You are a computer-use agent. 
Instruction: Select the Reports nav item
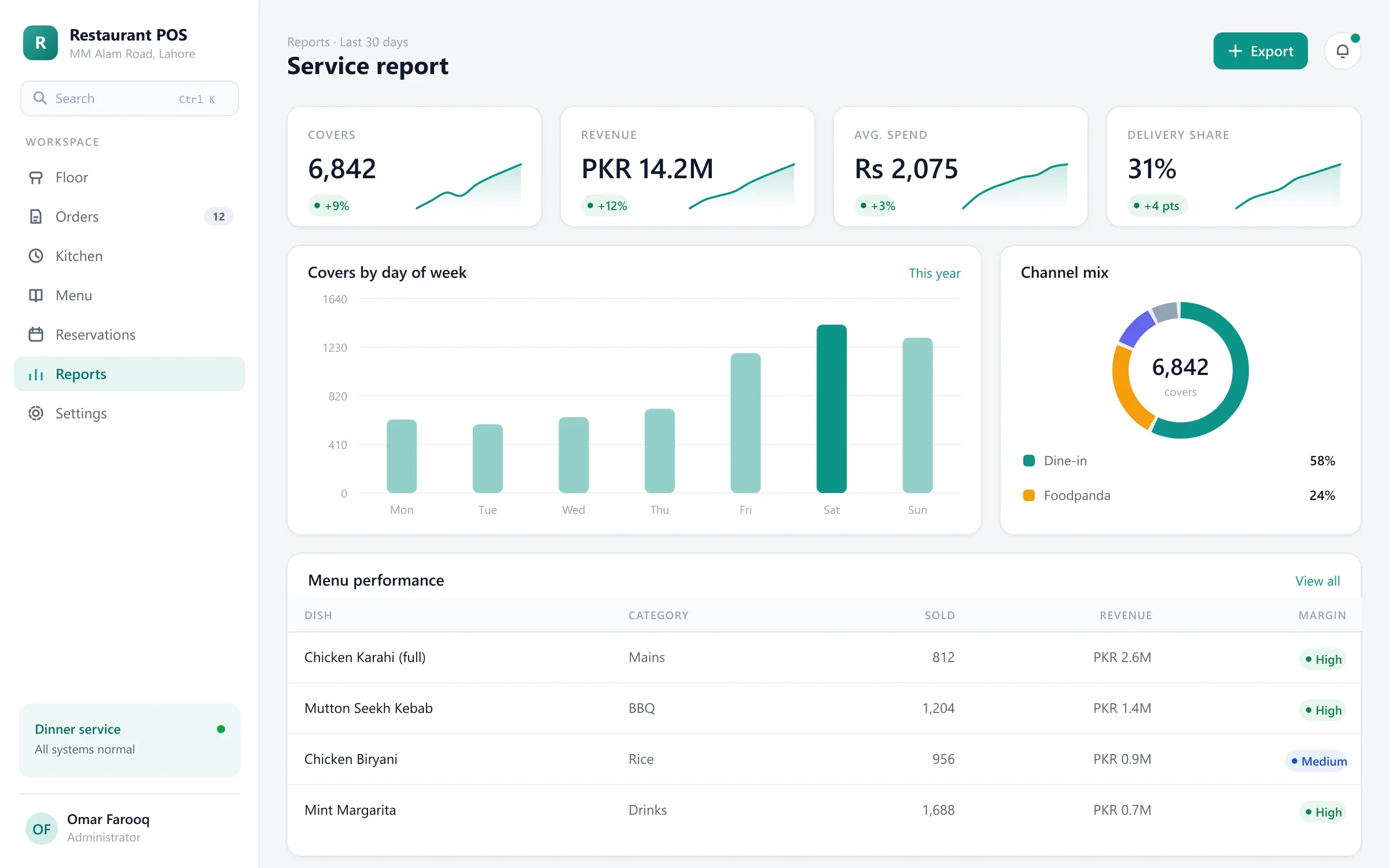pyautogui.click(x=130, y=374)
